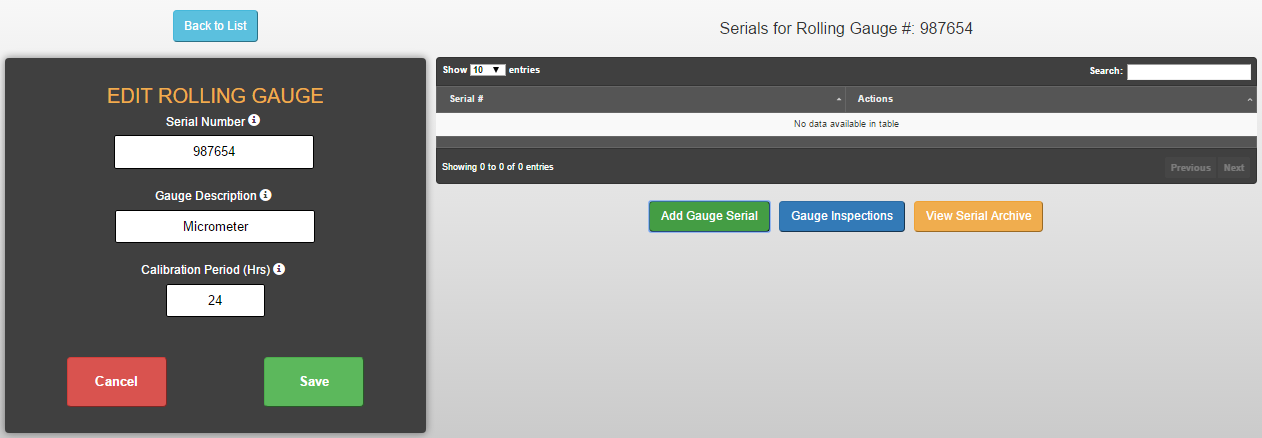1262x438 pixels.
Task: Click the table Search box
Action: [x=1189, y=72]
